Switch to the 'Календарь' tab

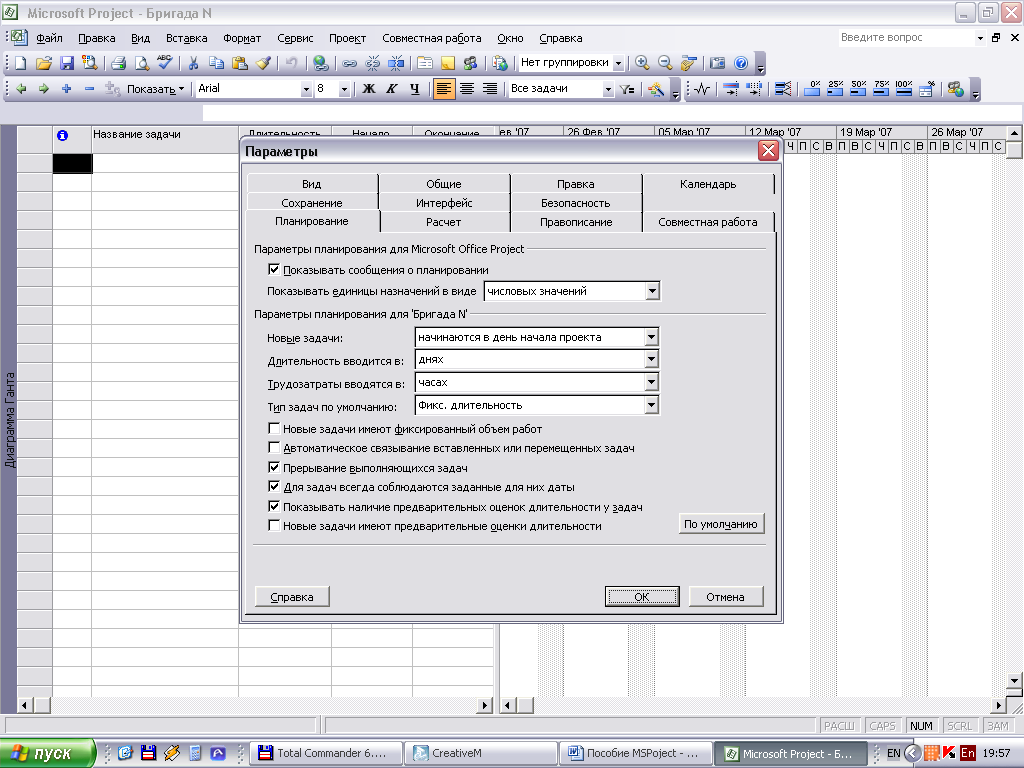click(708, 184)
